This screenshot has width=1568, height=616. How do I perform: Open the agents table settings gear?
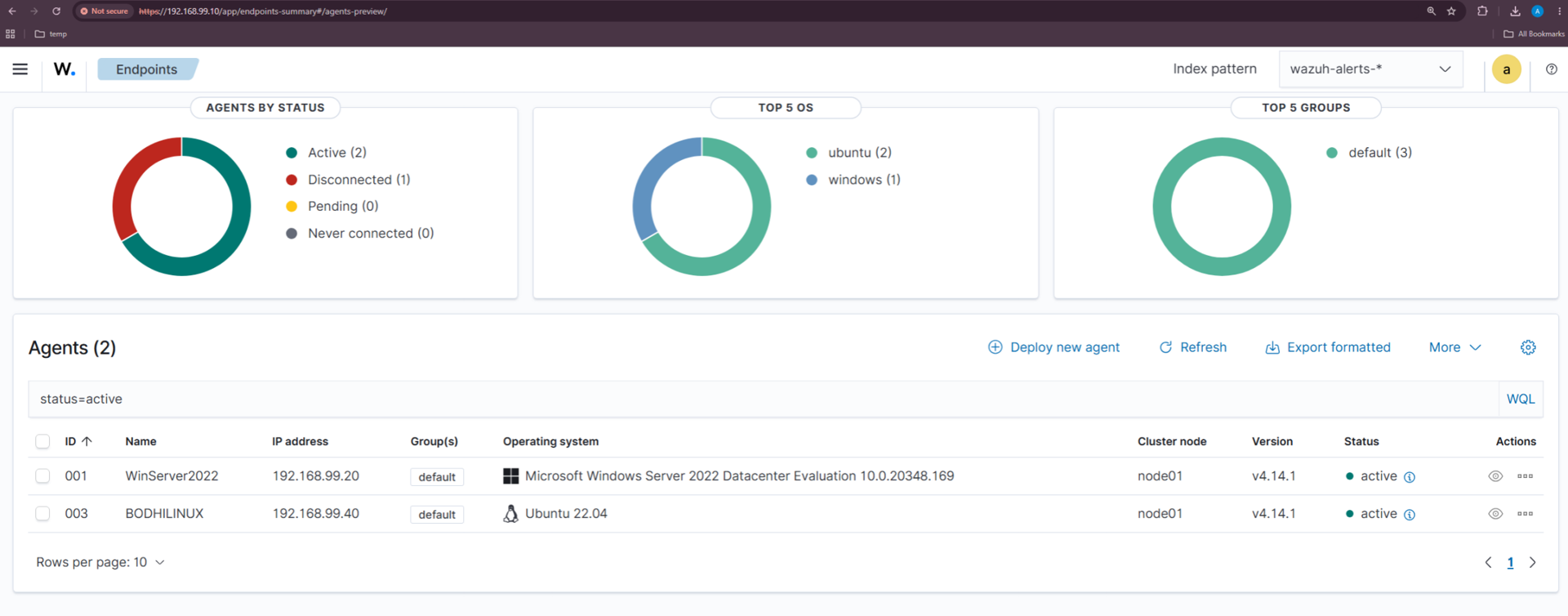tap(1528, 347)
